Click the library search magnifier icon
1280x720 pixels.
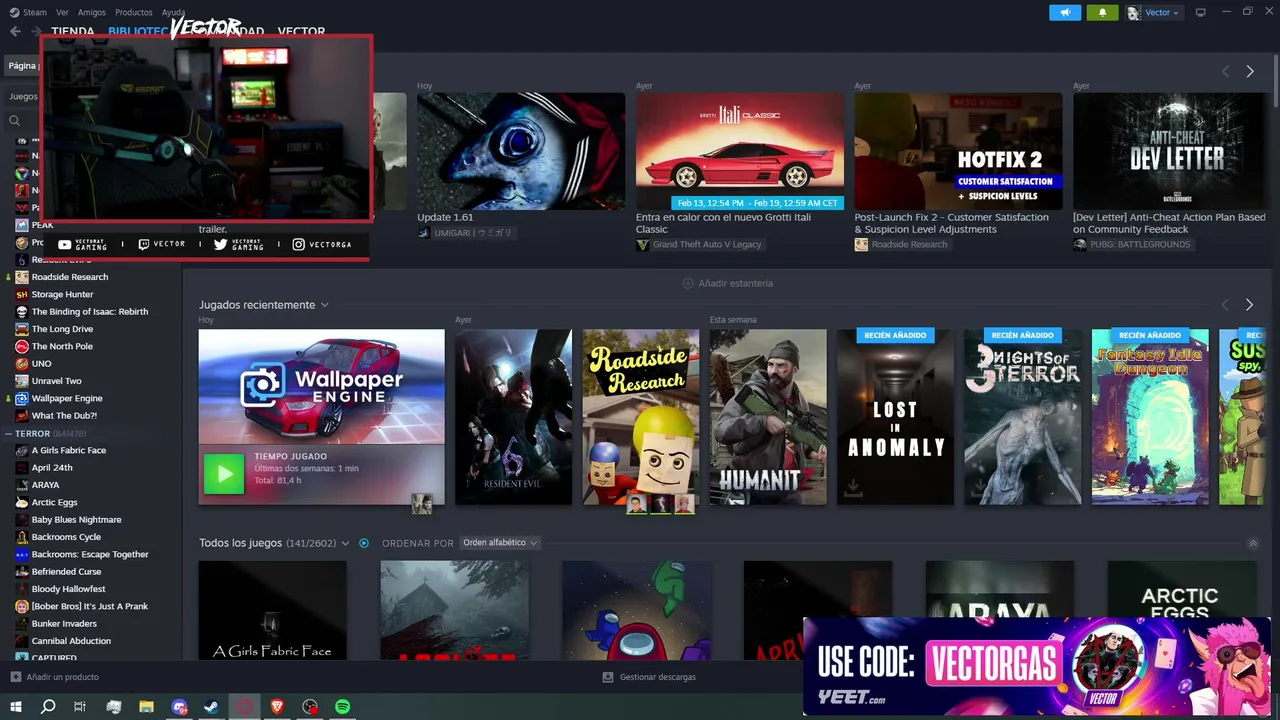15,120
